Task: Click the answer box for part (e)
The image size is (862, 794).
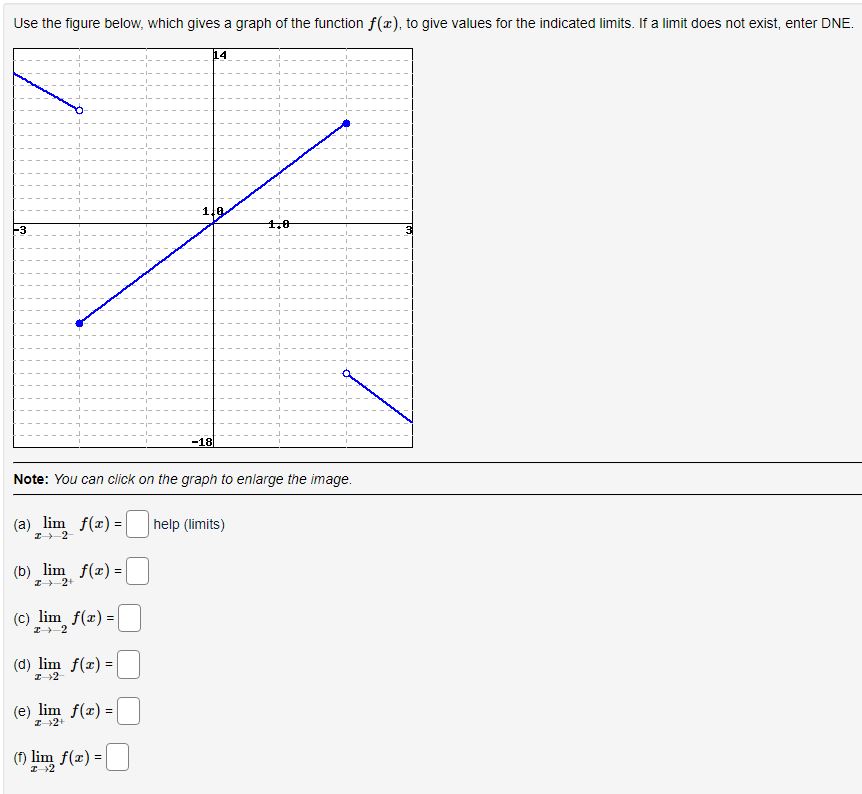Action: point(127,710)
